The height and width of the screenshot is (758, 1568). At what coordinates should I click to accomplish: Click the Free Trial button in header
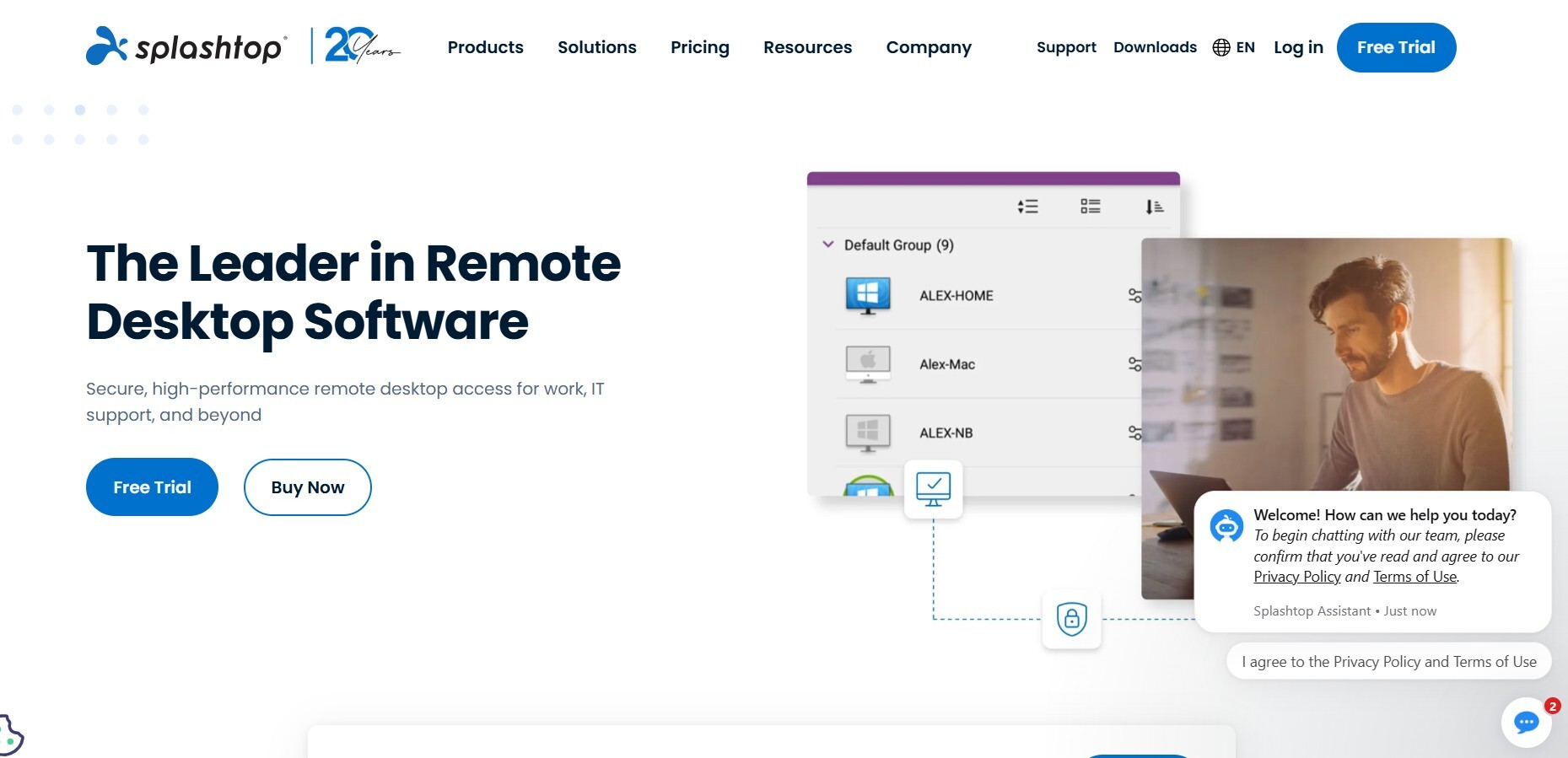[x=1397, y=47]
